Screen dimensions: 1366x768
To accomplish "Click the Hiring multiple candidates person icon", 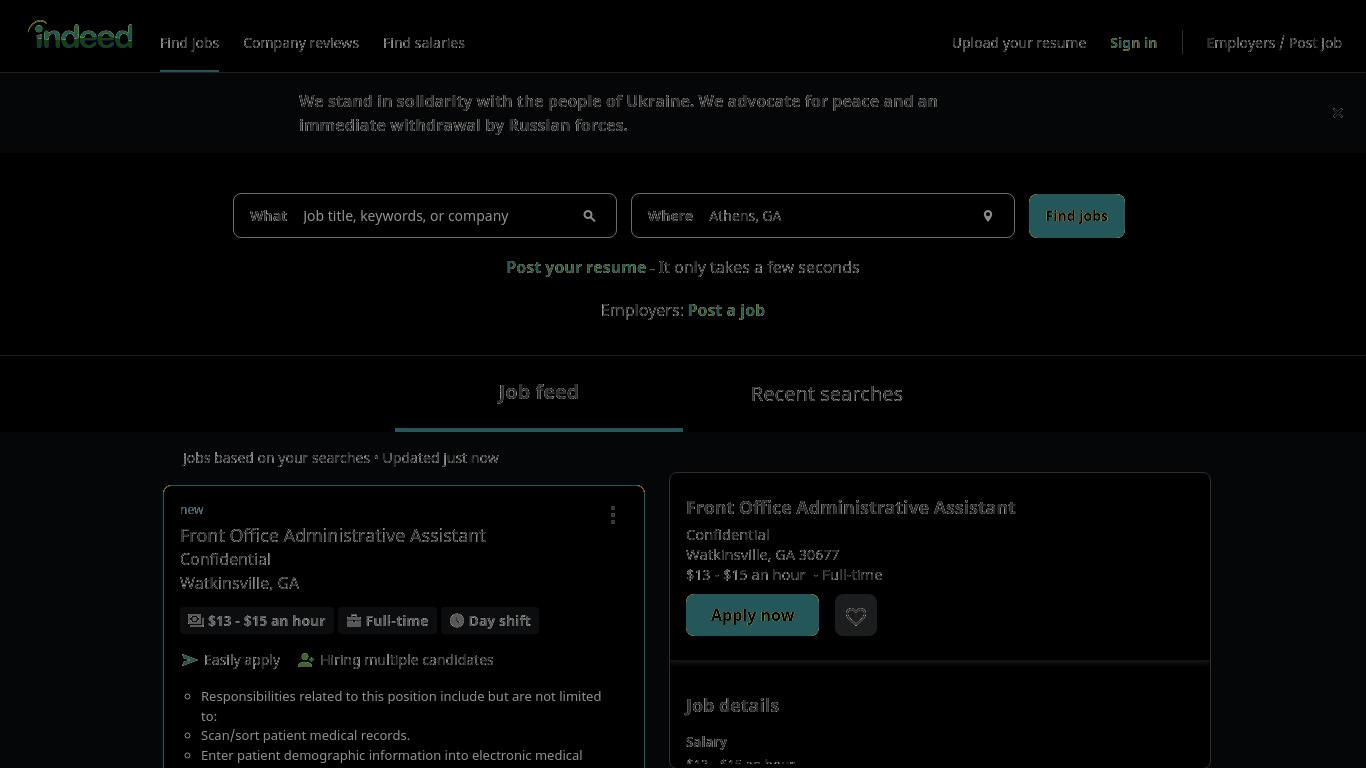I will pyautogui.click(x=305, y=660).
